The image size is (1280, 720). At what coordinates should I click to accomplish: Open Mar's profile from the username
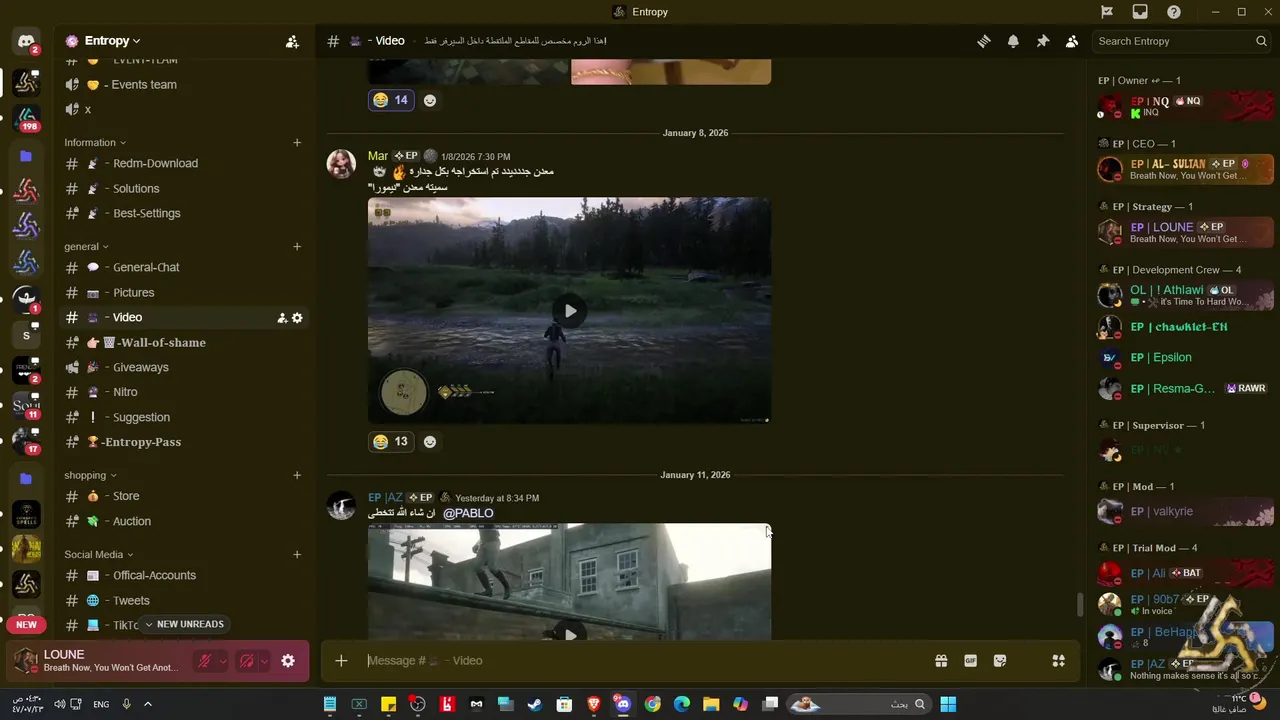377,156
